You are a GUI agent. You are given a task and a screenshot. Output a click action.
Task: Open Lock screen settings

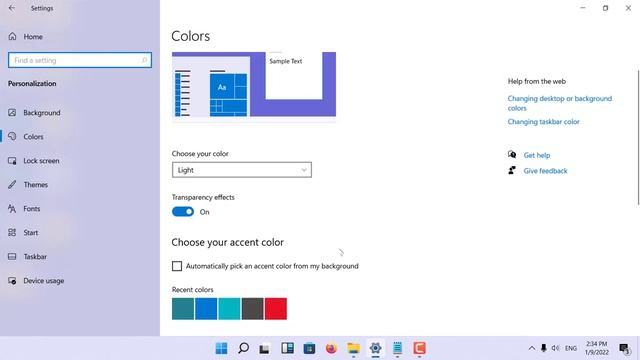pos(41,161)
